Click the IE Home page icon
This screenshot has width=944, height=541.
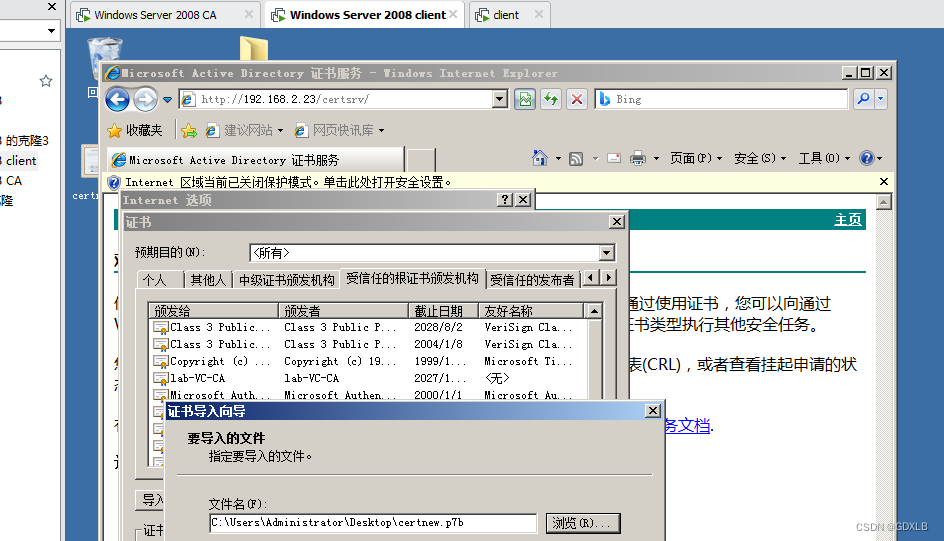pyautogui.click(x=540, y=158)
